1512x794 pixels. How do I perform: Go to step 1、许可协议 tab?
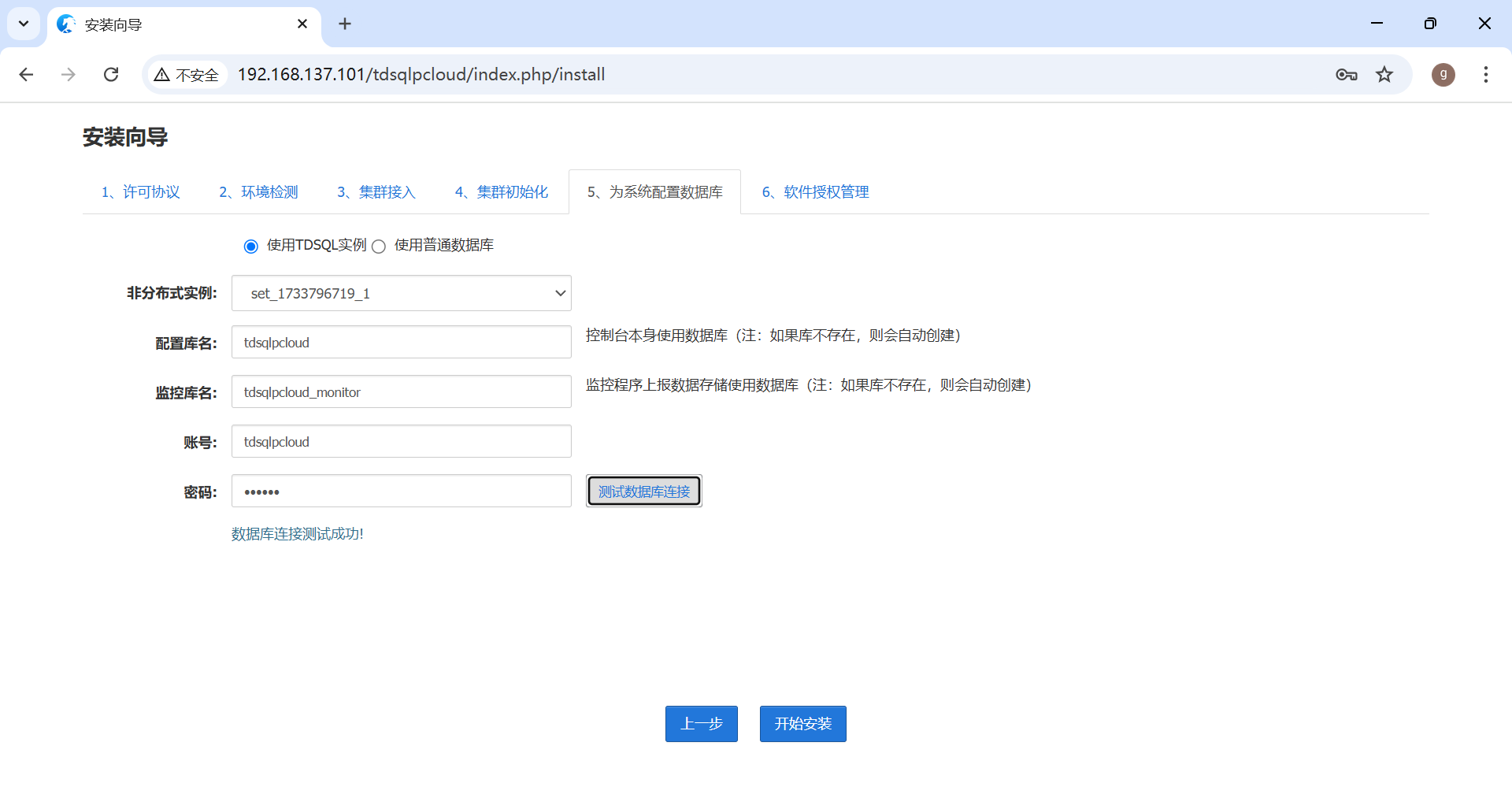pyautogui.click(x=141, y=192)
